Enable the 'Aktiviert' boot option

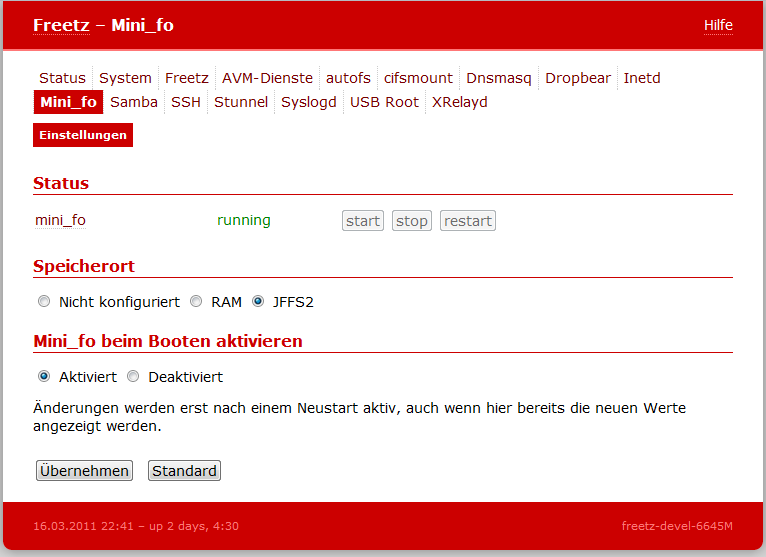tap(43, 377)
